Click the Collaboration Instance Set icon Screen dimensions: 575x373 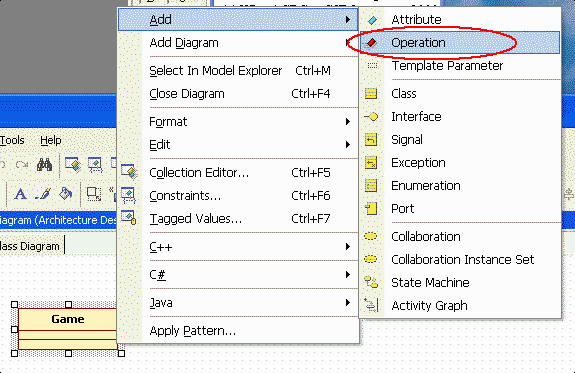(371, 259)
